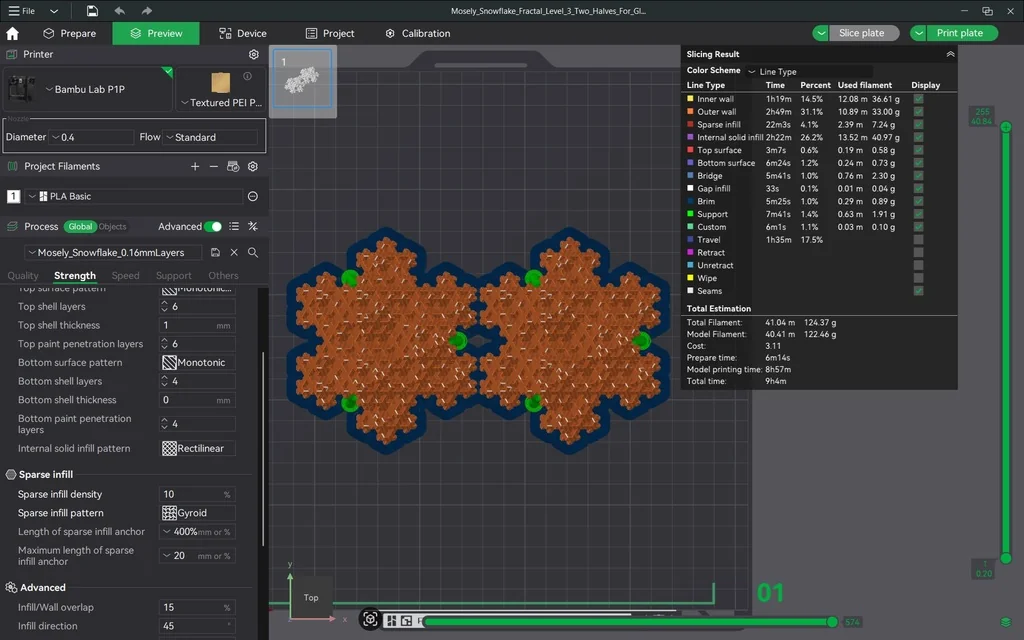Image resolution: width=1024 pixels, height=640 pixels.
Task: Select the plate 1 thumbnail
Action: 302,80
